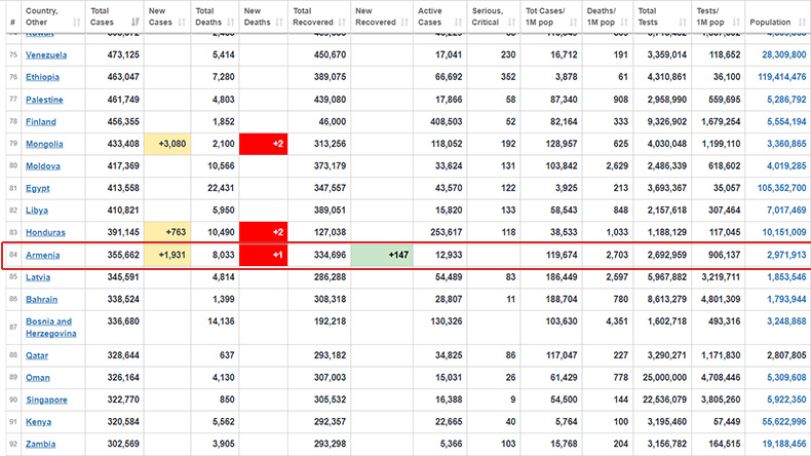The image size is (811, 456).
Task: Click Armenia's population link 2,971,913
Action: (x=787, y=255)
